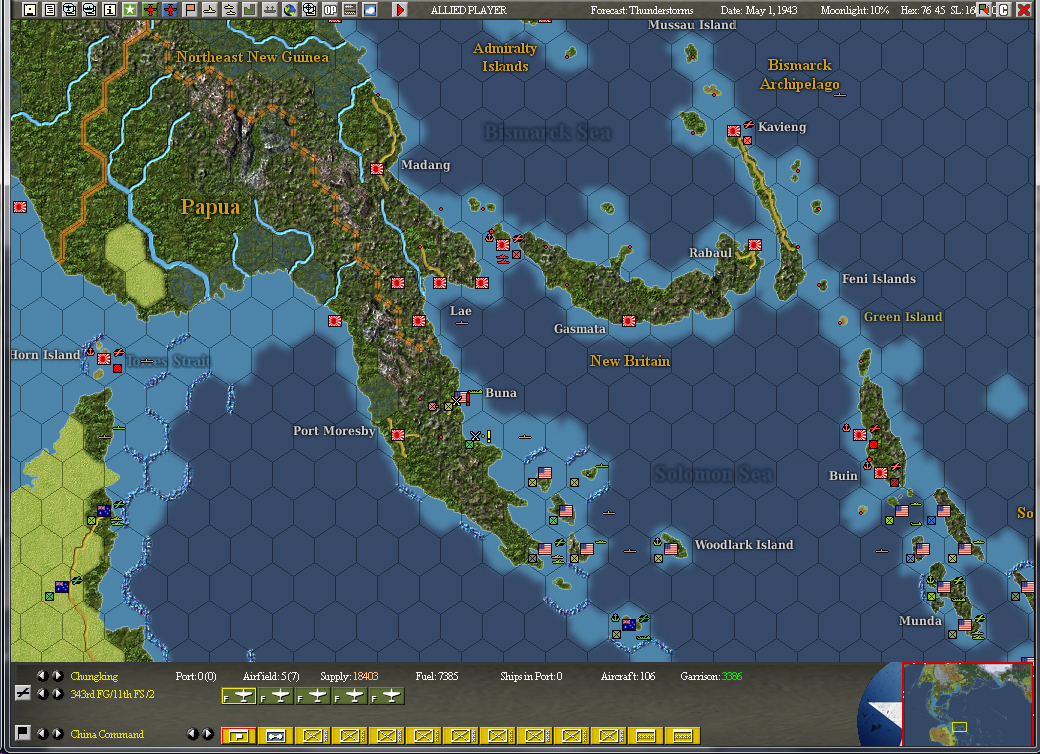Screen dimensions: 1040x754
Task: Select the yellow-highlighted fighter squadron icon
Action: click(x=239, y=696)
